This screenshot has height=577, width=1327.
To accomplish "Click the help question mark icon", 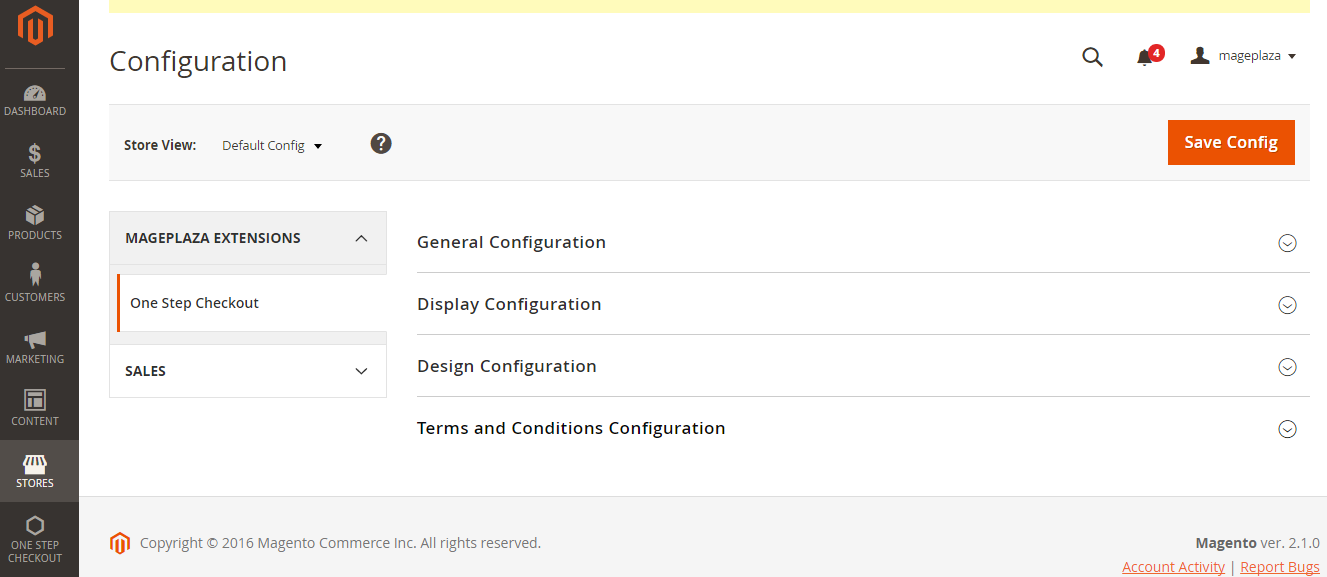I will (x=381, y=144).
